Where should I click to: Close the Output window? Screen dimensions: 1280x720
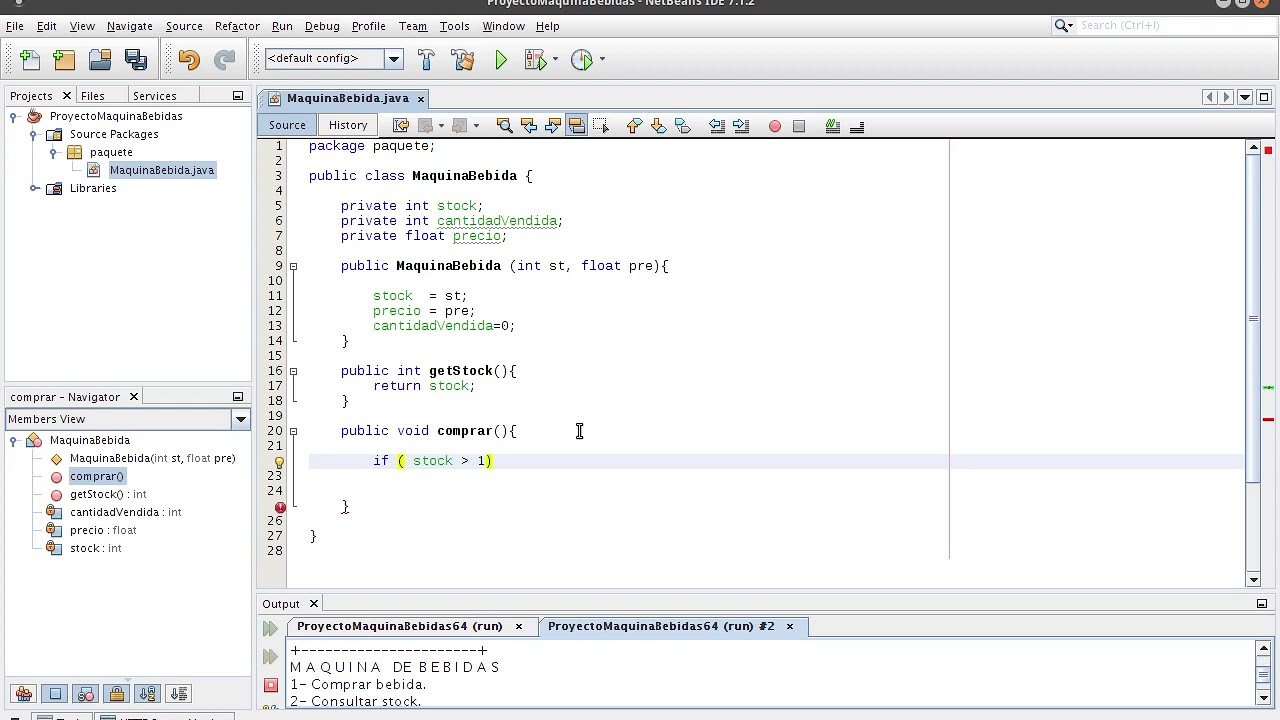point(313,604)
